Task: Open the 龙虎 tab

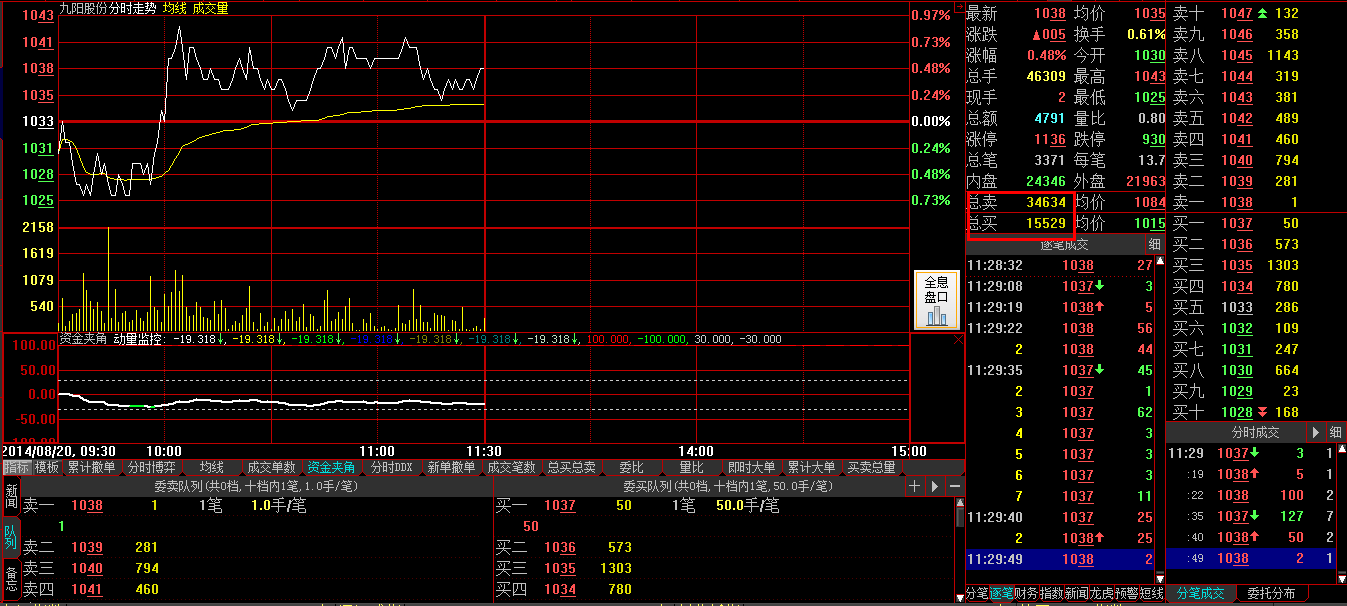Action: click(x=1101, y=594)
